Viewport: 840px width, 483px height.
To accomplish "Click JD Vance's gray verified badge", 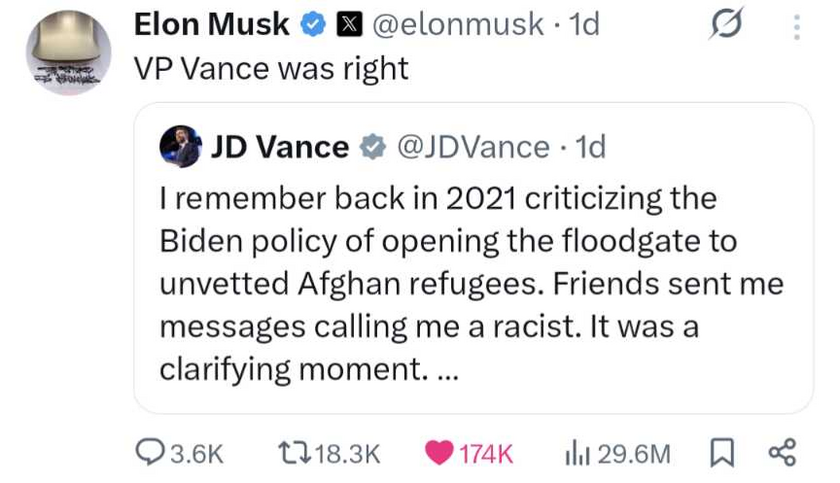I will [x=373, y=148].
